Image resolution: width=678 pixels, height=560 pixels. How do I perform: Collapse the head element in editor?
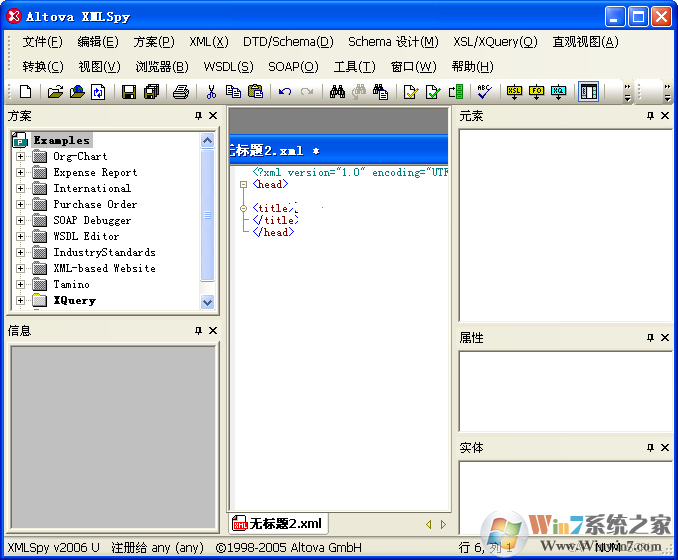click(x=243, y=185)
